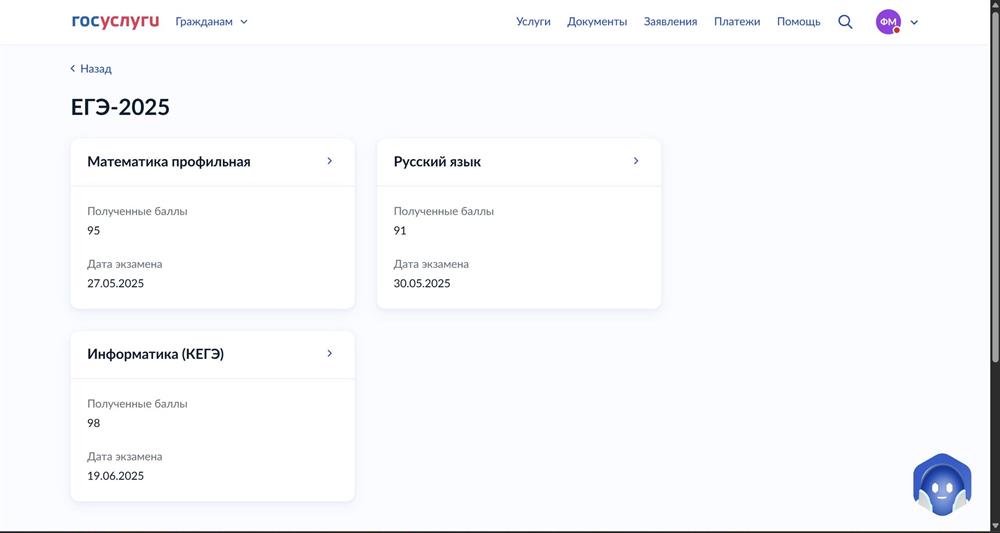Screen dimensions: 1000x533
Task: Click Дата экзамена label in Математика card
Action: coord(125,264)
